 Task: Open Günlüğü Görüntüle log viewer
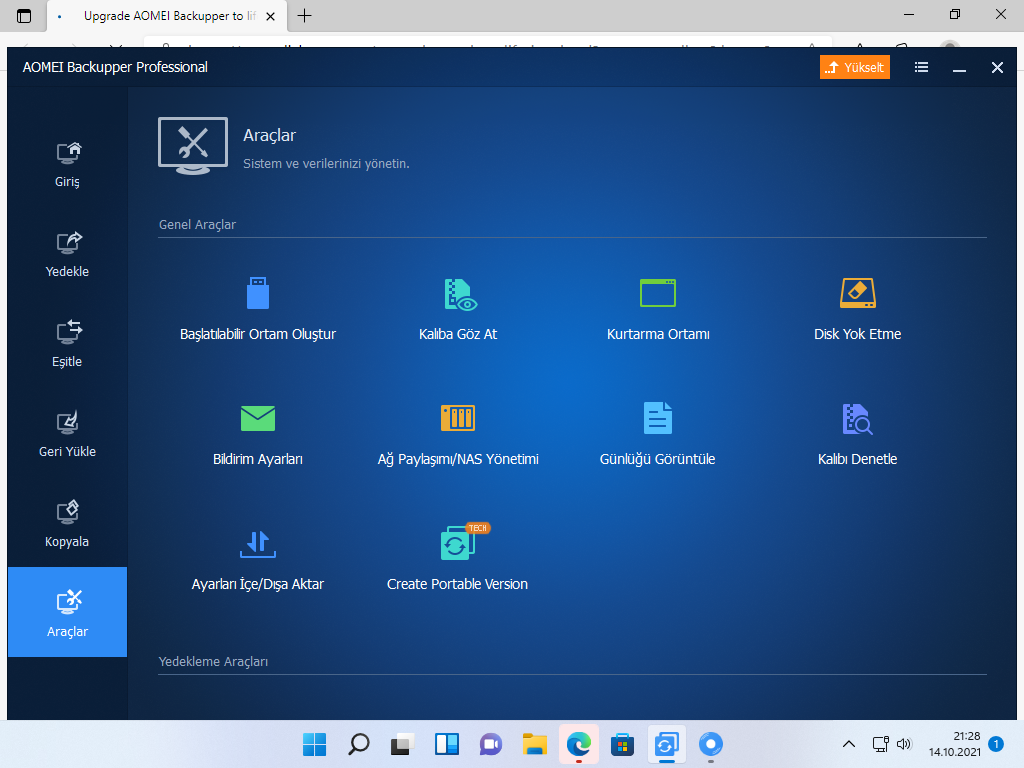658,435
